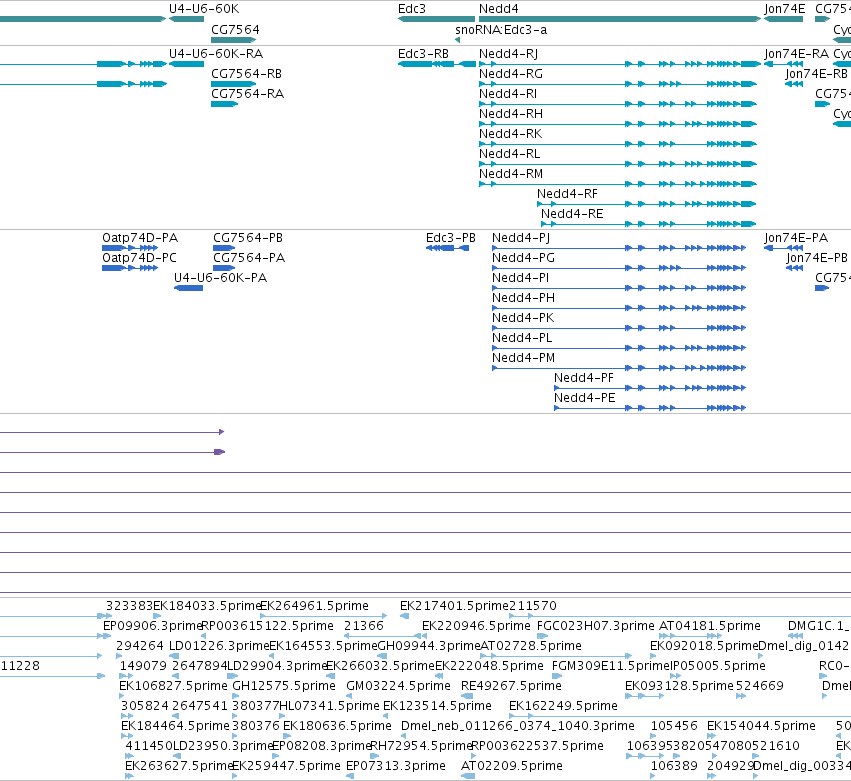Select EST FGC023H07.3prime
Viewport: 851px width, 781px height.
(542, 636)
